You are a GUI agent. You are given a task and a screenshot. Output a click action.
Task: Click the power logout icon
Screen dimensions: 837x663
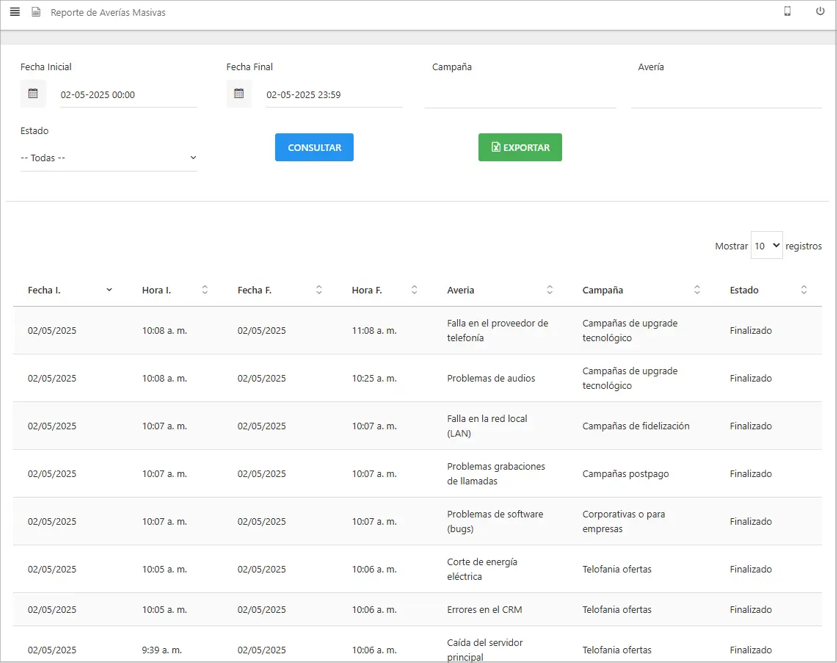[820, 11]
